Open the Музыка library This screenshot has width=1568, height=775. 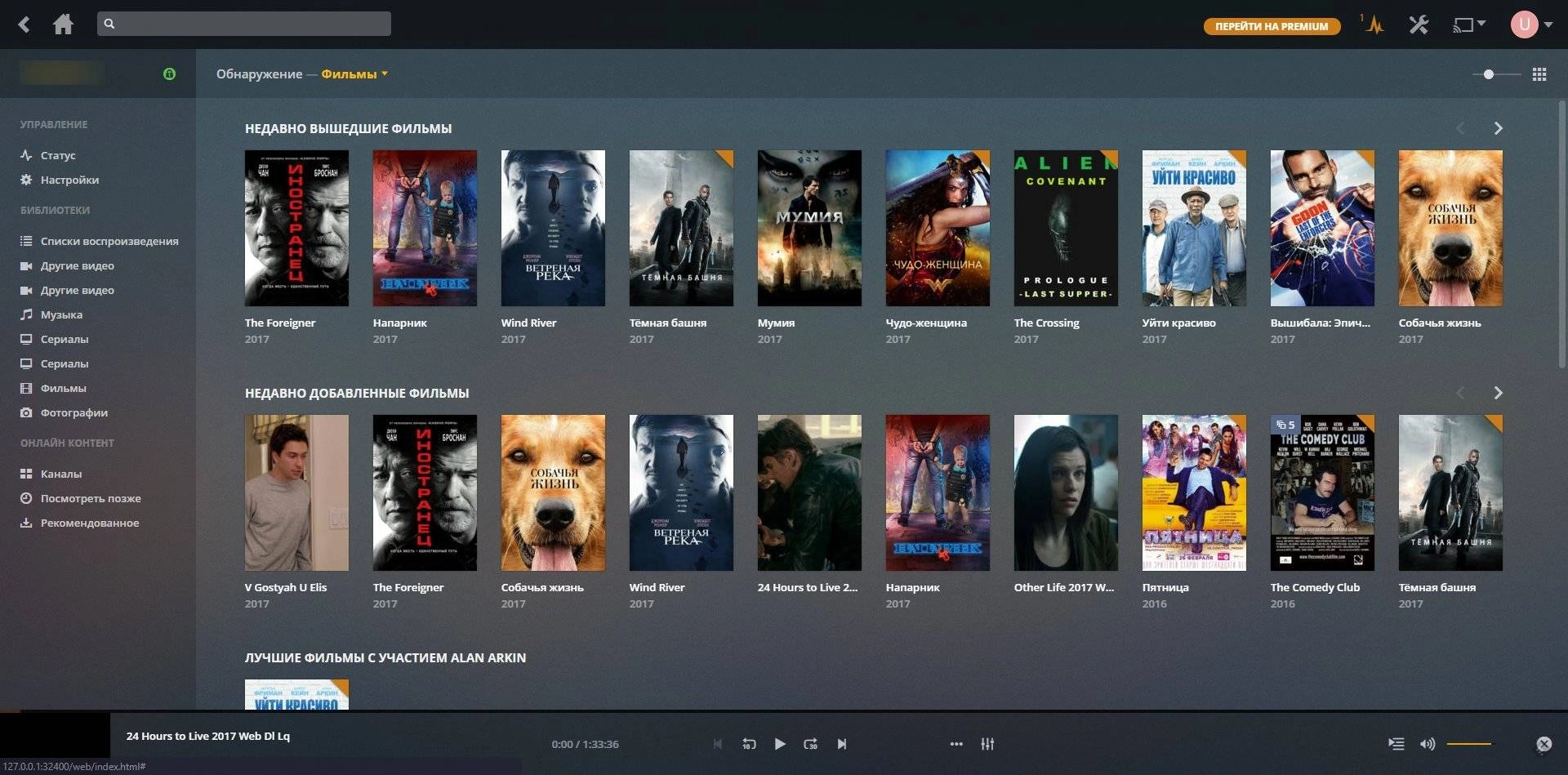point(61,314)
